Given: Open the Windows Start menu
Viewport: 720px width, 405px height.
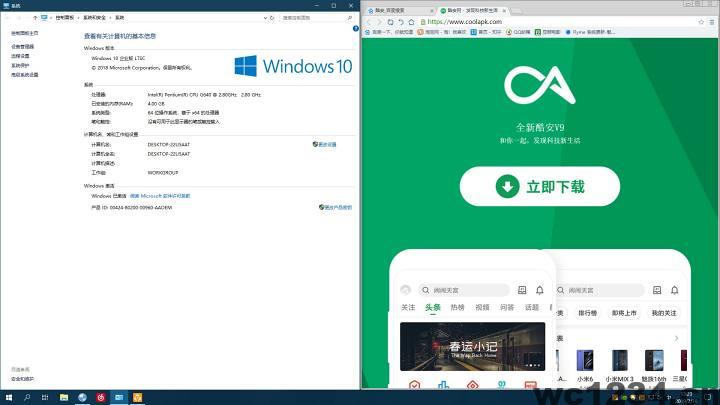Looking at the screenshot, I should [x=9, y=397].
